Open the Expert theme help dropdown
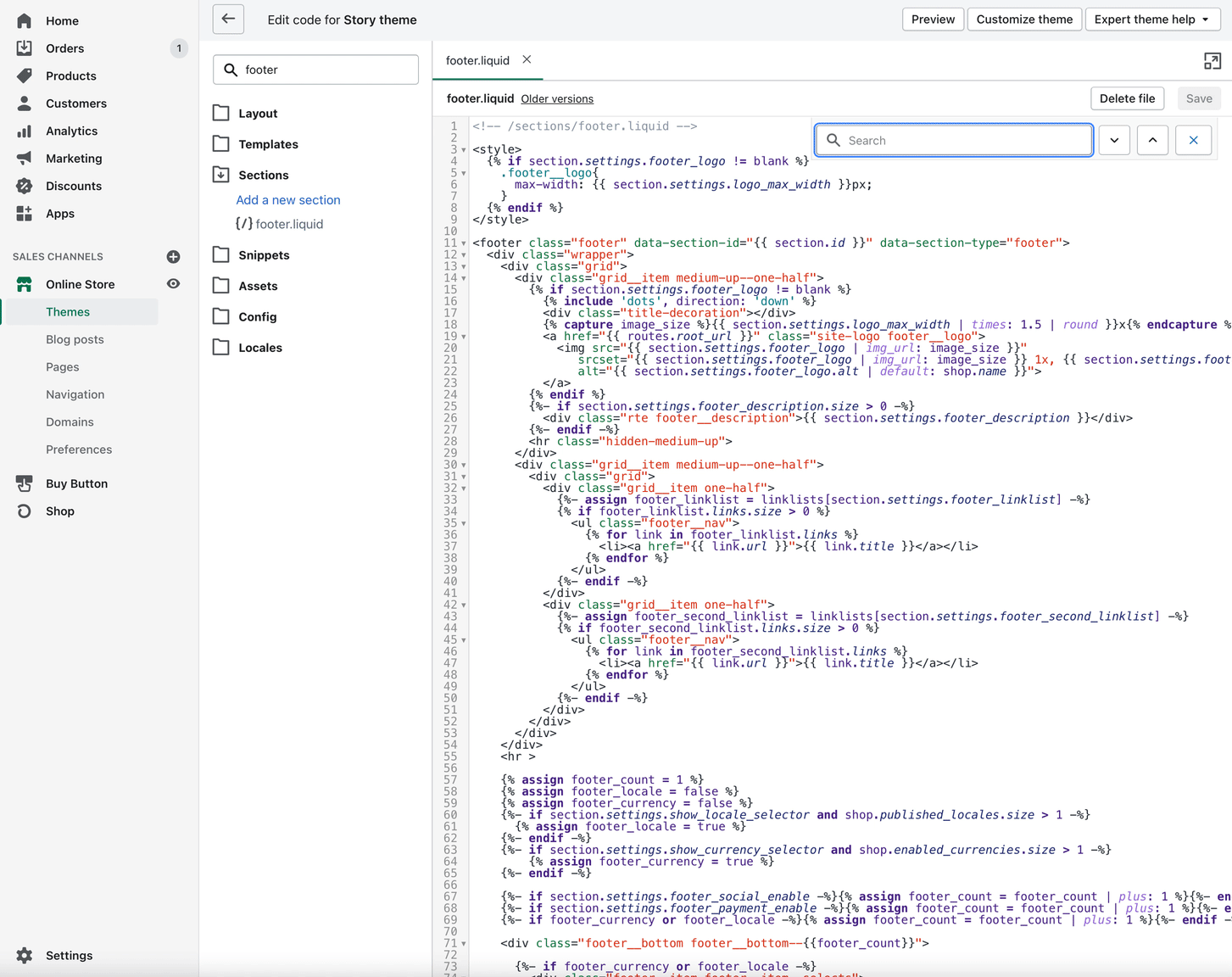Screen dimensions: 1232x977 [x=1151, y=20]
